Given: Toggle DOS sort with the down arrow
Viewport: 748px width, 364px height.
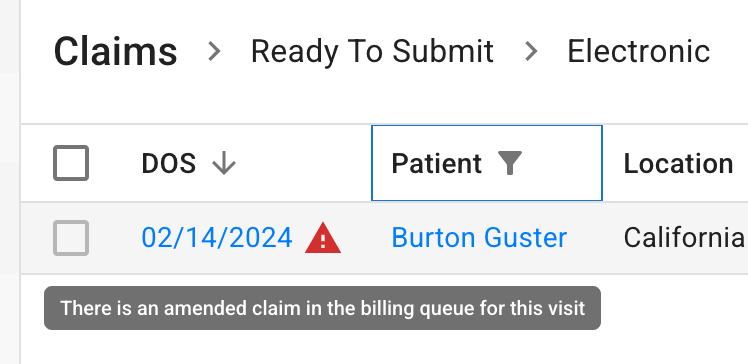Looking at the screenshot, I should pos(224,164).
